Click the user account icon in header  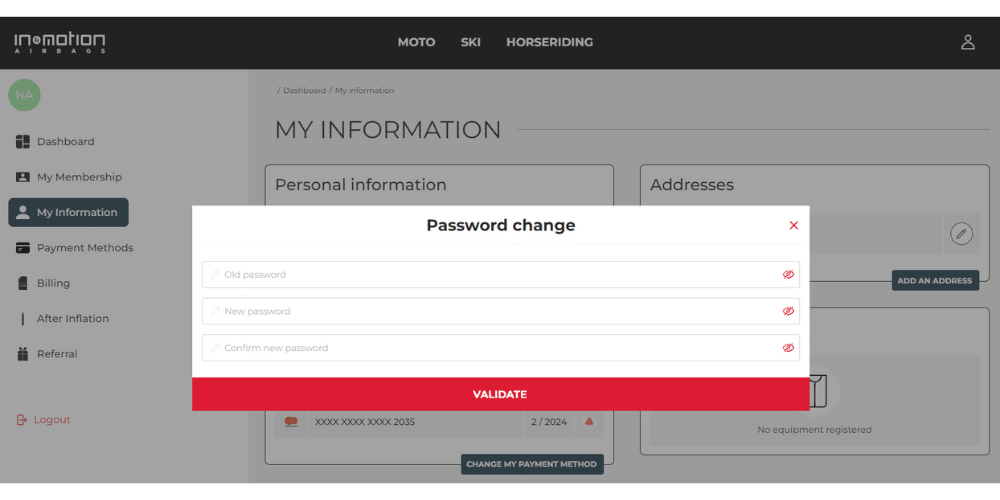967,42
